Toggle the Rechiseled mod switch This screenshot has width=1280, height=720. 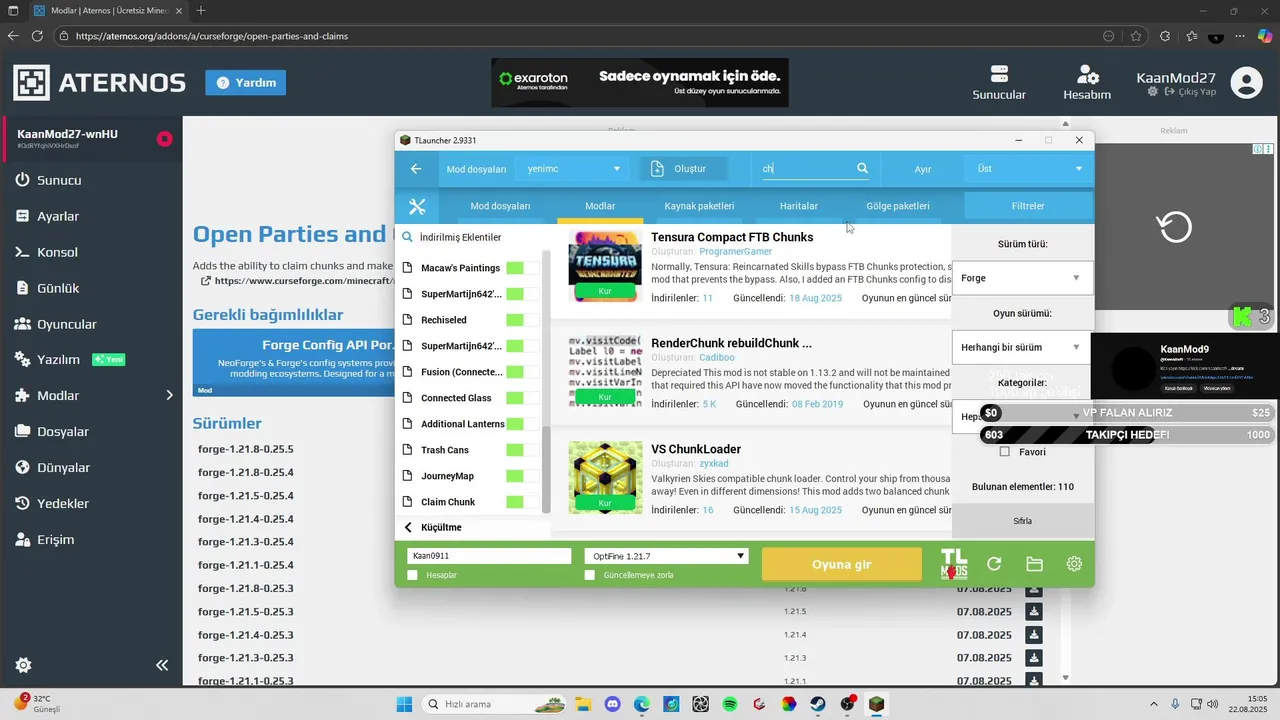tap(523, 320)
